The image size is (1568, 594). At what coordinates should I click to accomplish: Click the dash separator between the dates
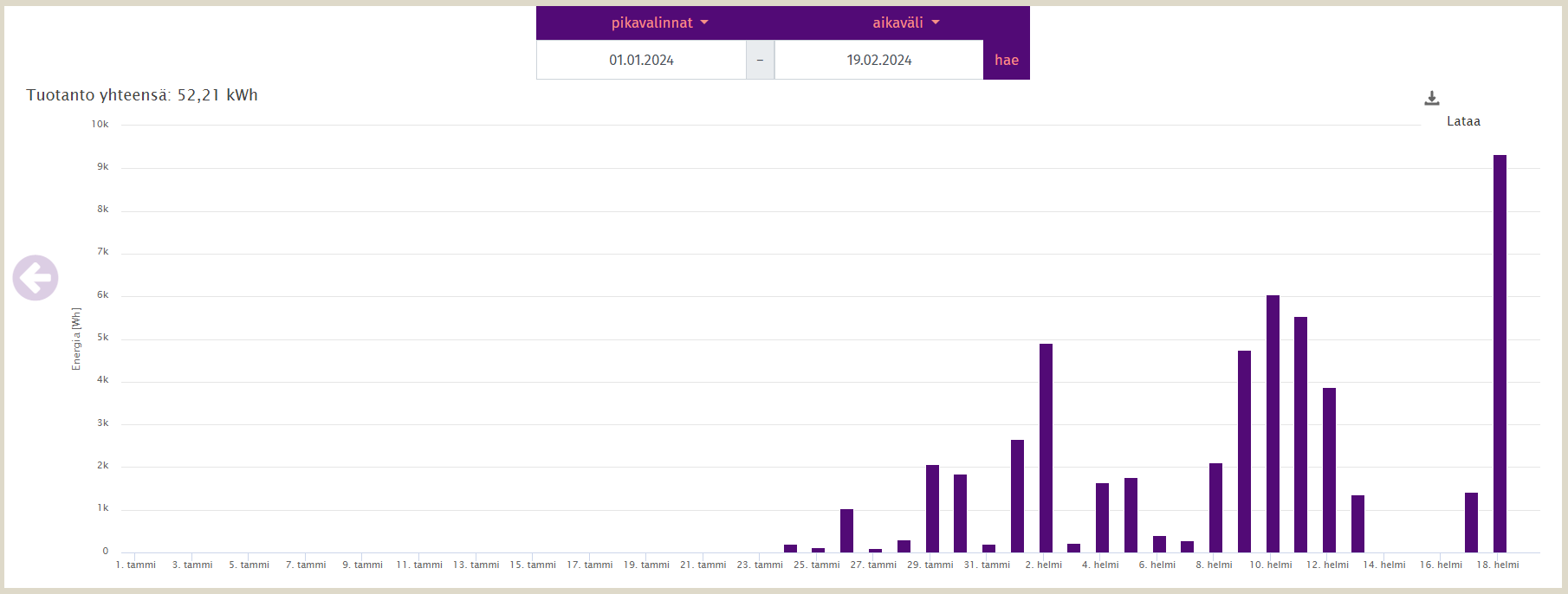760,60
